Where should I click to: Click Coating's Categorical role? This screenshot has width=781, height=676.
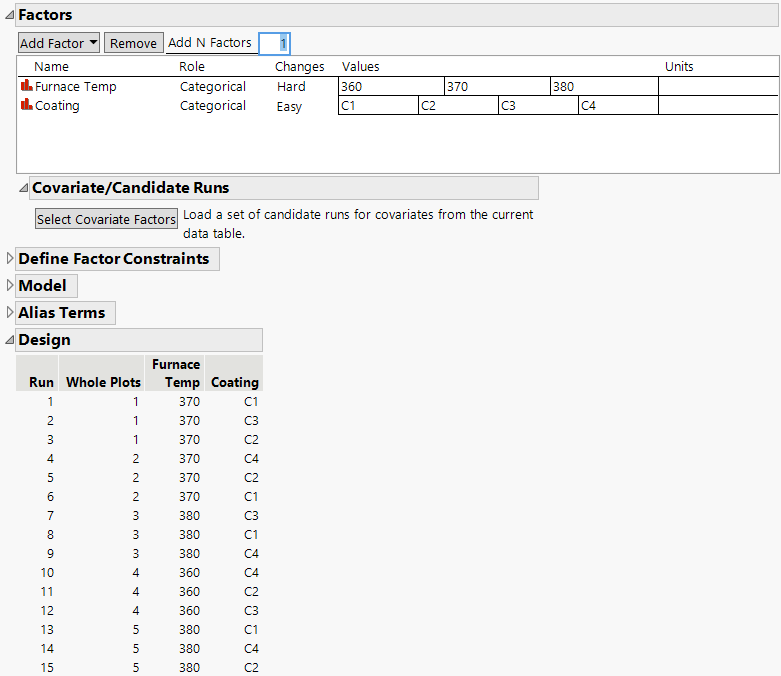213,106
